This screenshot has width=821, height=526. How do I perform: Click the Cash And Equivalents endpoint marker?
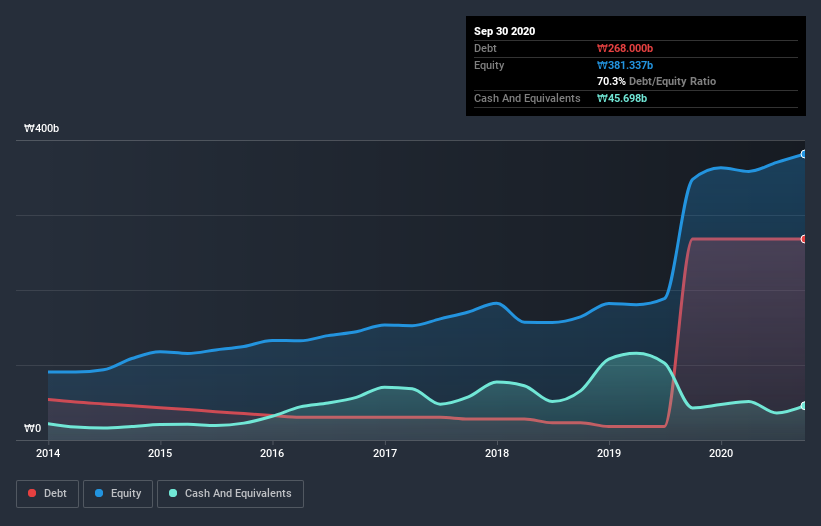(804, 406)
